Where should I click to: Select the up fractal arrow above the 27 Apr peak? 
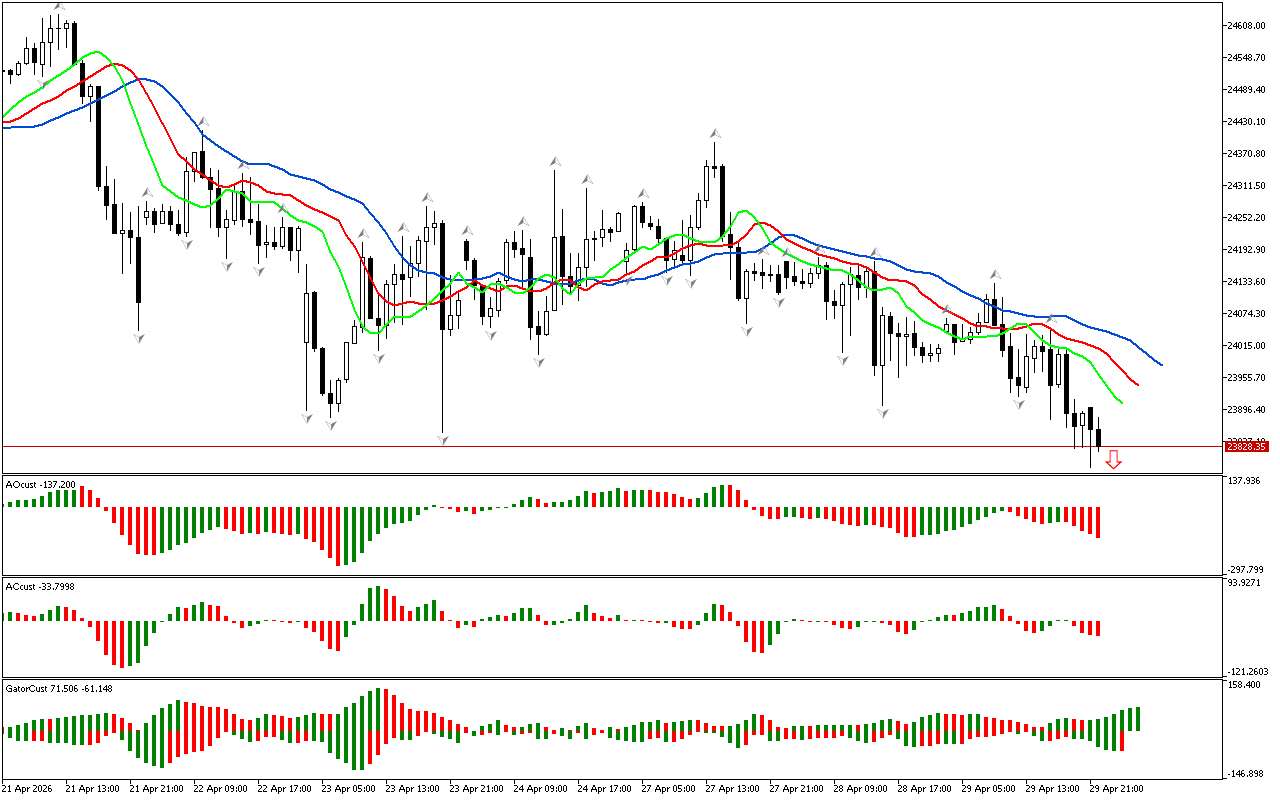tap(716, 133)
